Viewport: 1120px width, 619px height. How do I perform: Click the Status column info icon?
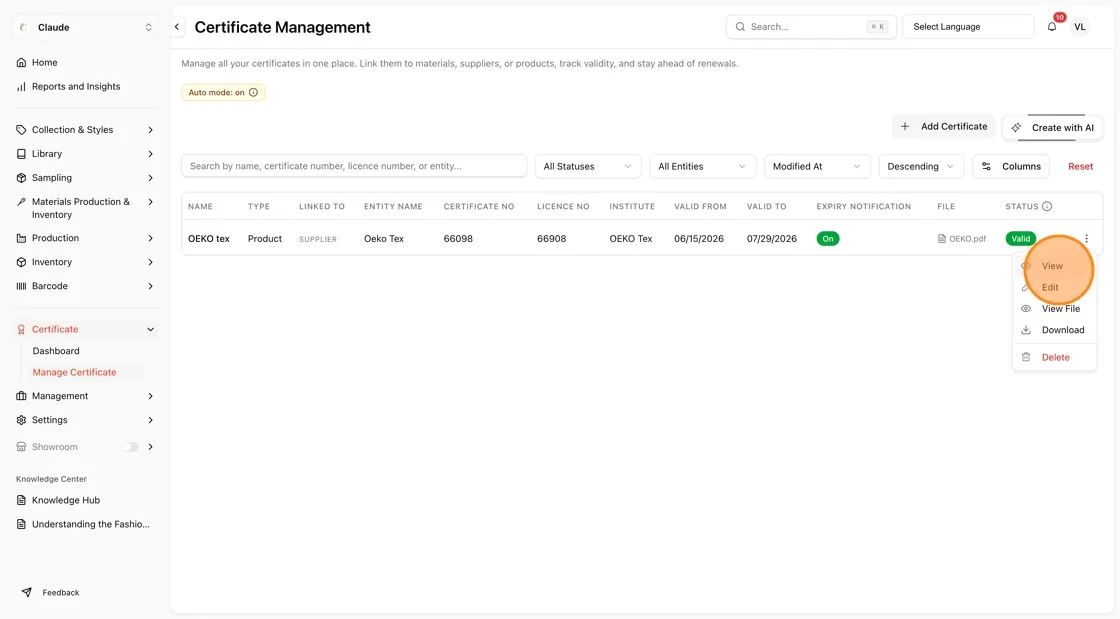click(x=1047, y=206)
